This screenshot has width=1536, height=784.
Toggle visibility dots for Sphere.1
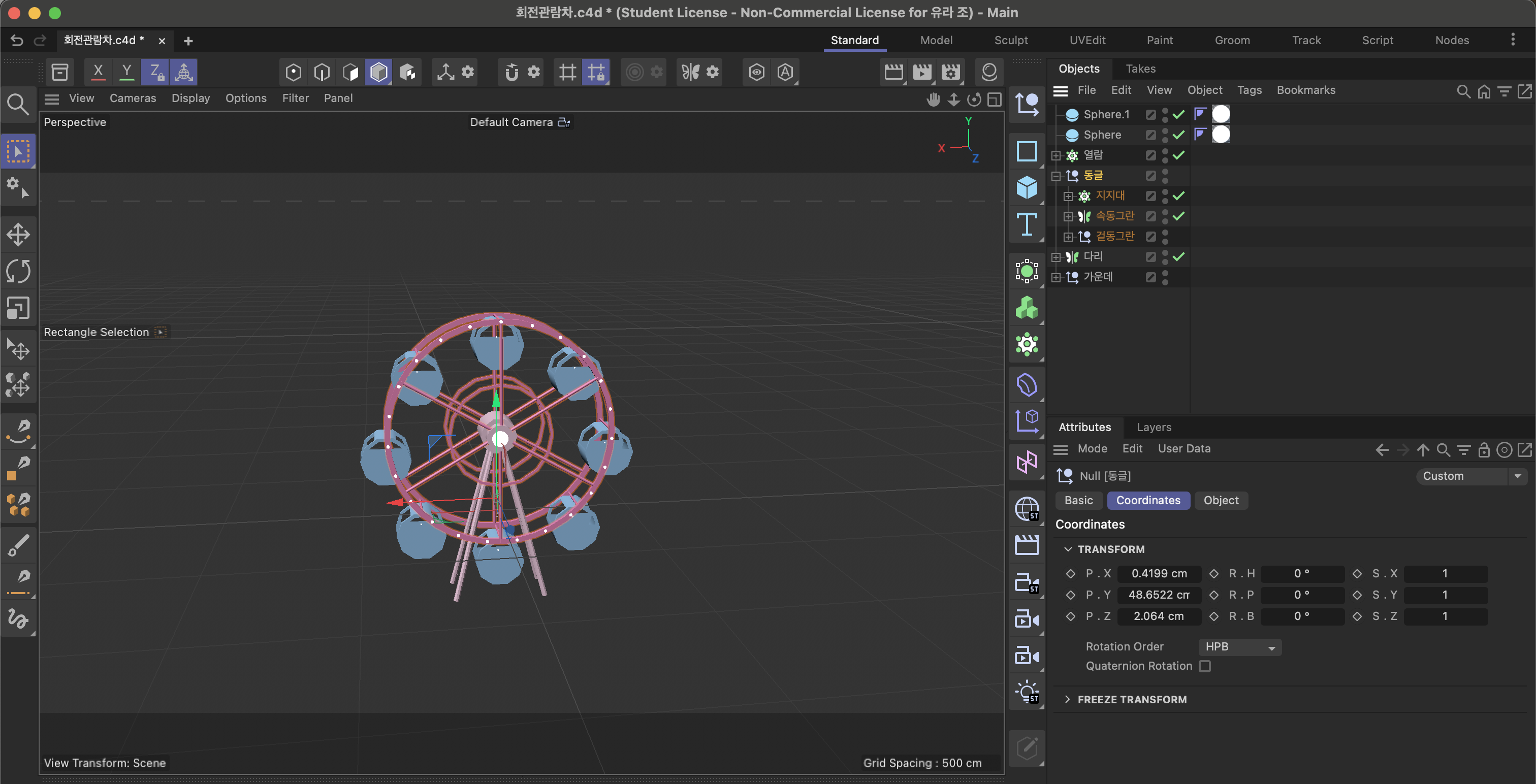1165,114
